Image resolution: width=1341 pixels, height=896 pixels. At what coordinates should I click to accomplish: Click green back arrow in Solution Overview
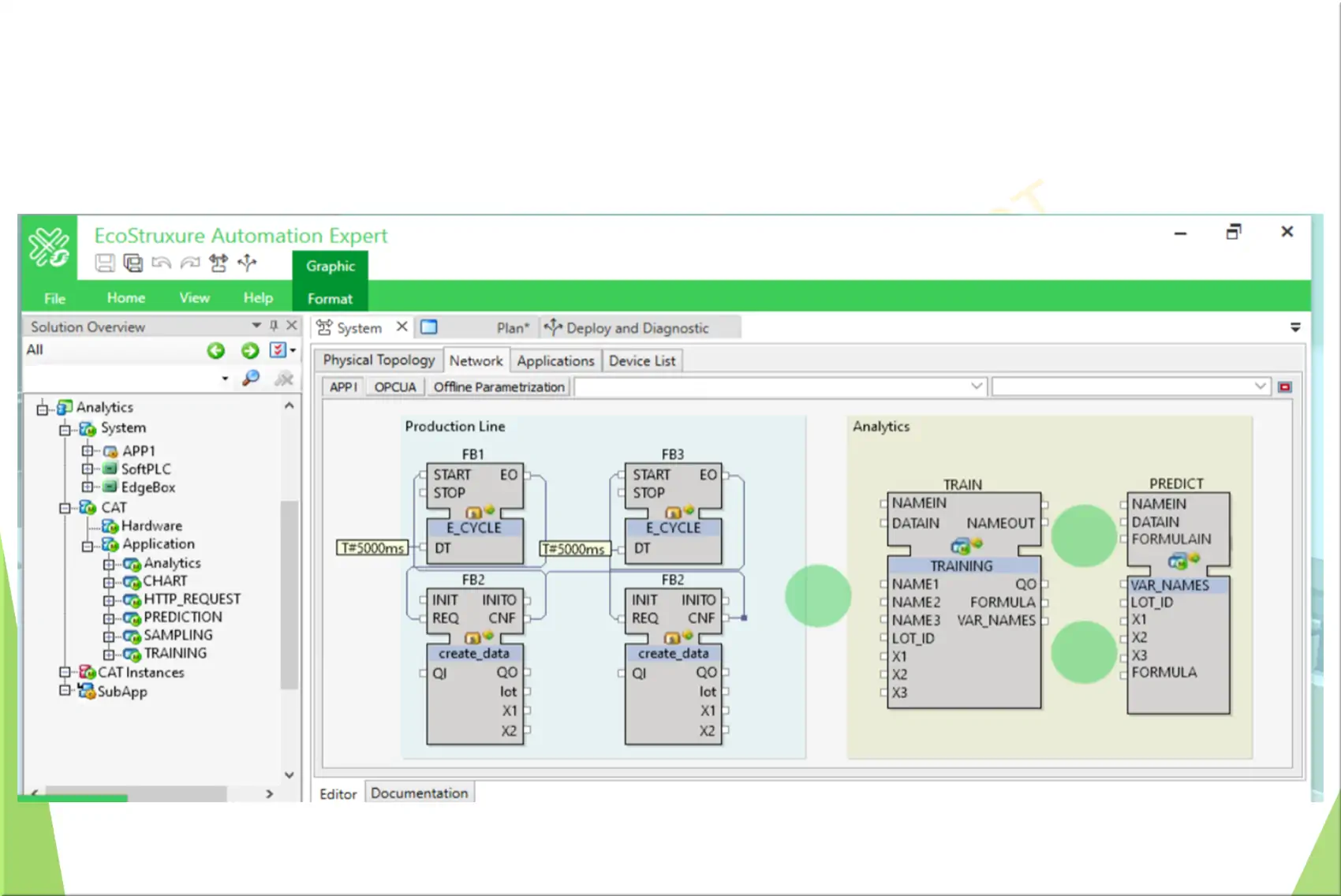coord(215,350)
